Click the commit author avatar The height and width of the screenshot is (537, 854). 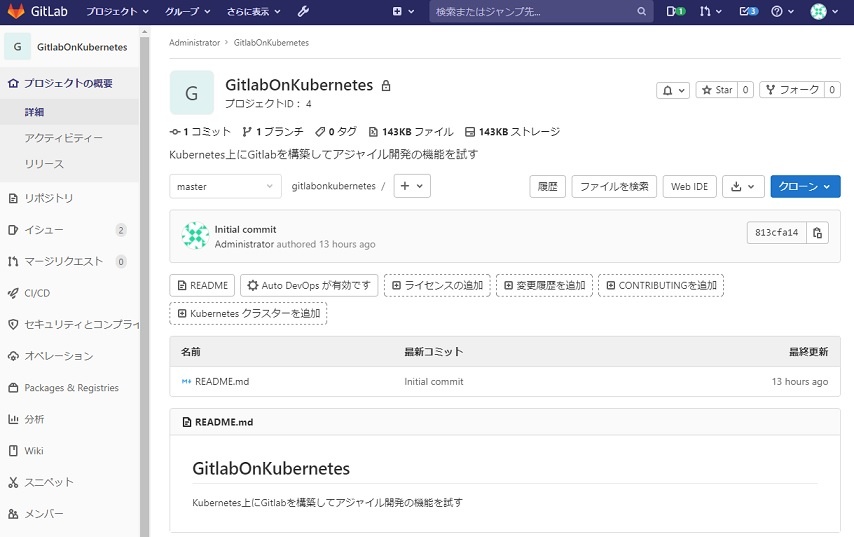coord(195,236)
